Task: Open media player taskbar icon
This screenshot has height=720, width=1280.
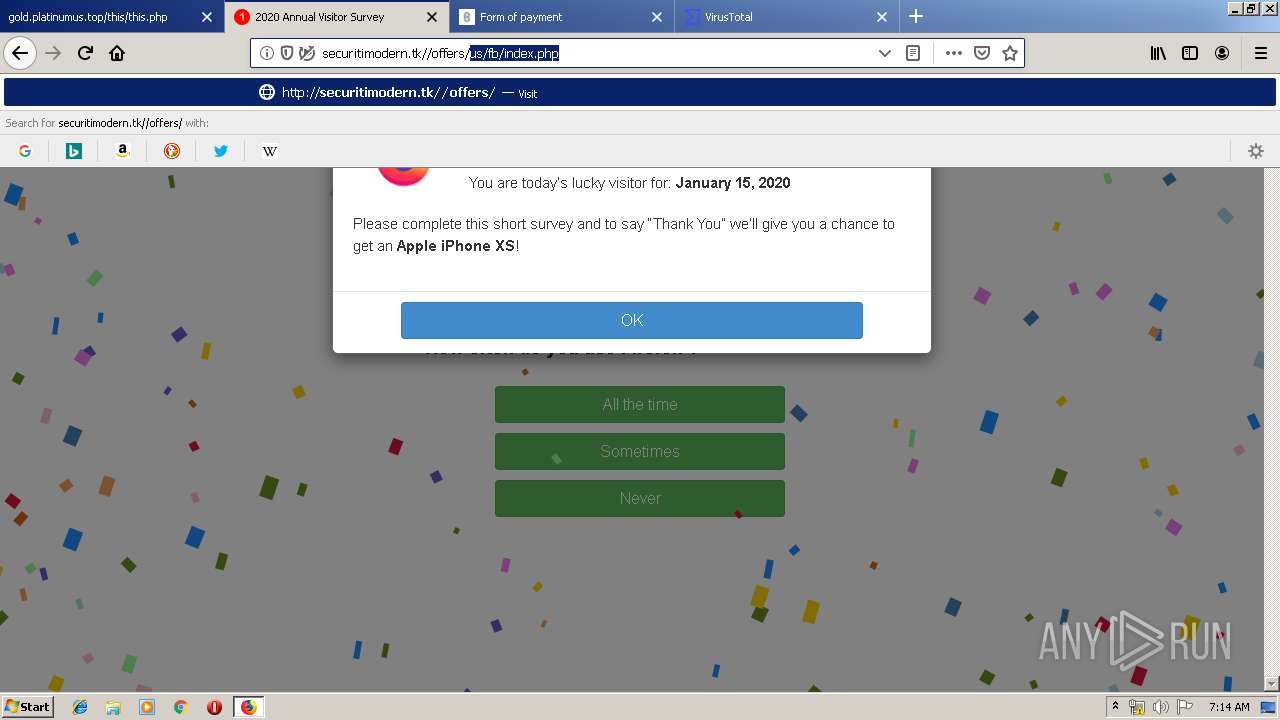Action: tap(147, 707)
